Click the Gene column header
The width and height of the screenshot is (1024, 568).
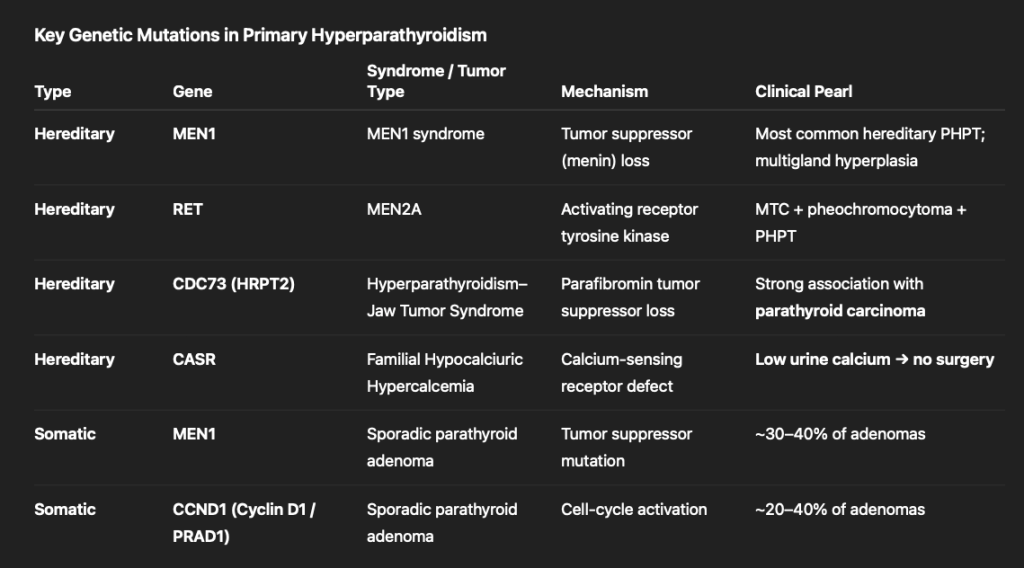pyautogui.click(x=192, y=91)
